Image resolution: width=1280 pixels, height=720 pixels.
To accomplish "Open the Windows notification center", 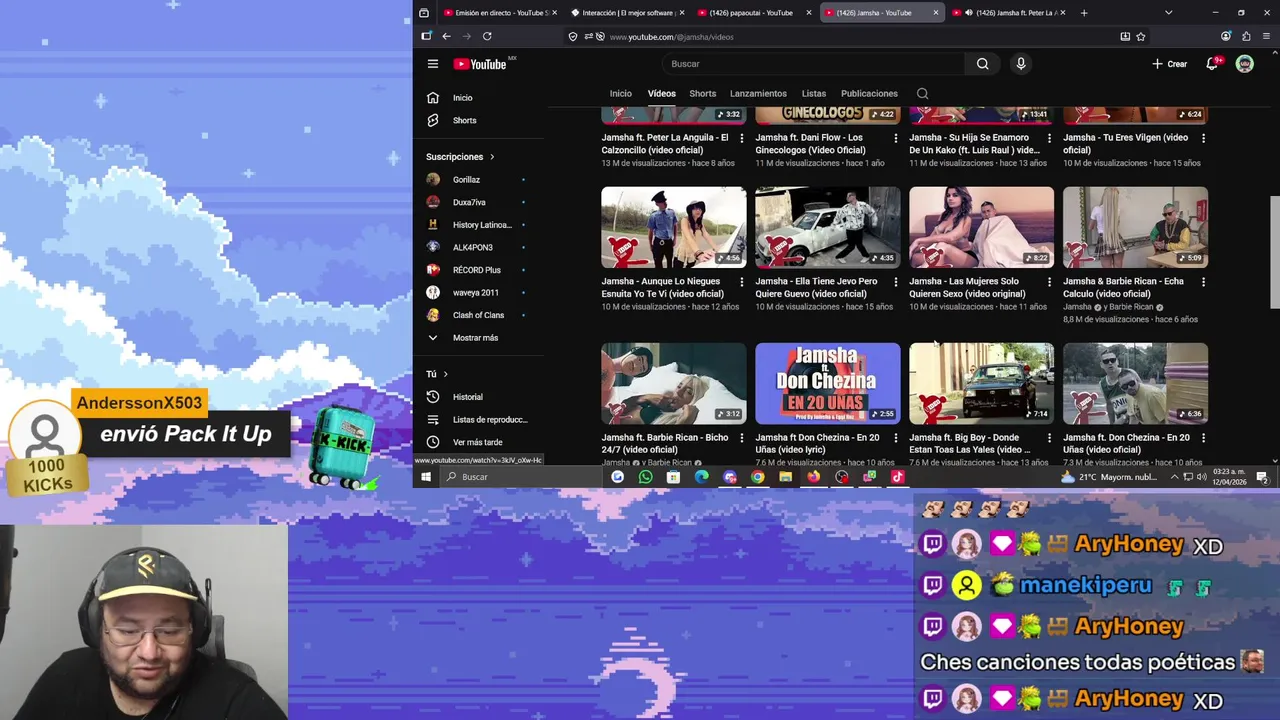I will (x=1262, y=477).
